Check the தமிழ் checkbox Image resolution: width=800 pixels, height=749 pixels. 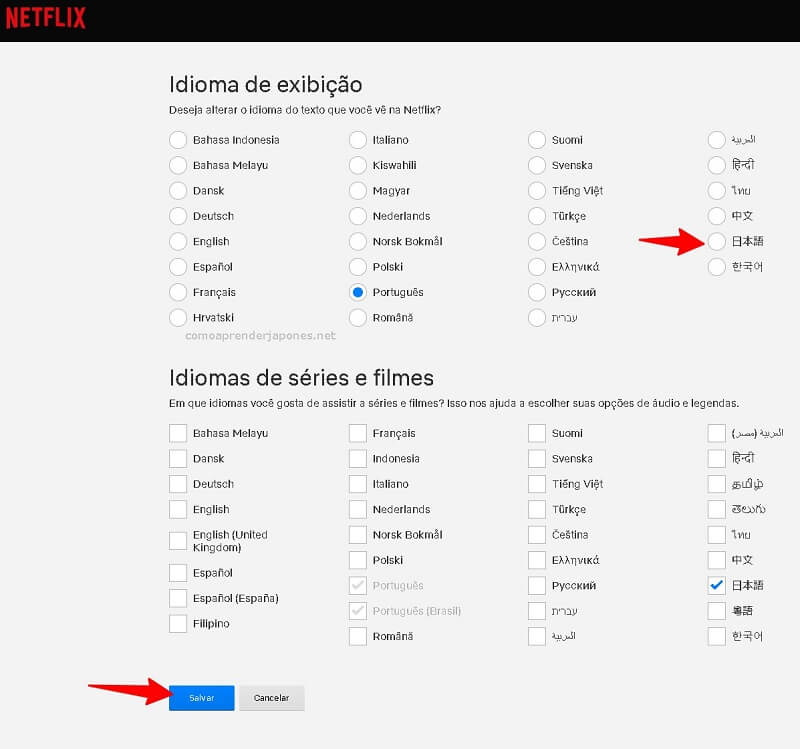[717, 484]
